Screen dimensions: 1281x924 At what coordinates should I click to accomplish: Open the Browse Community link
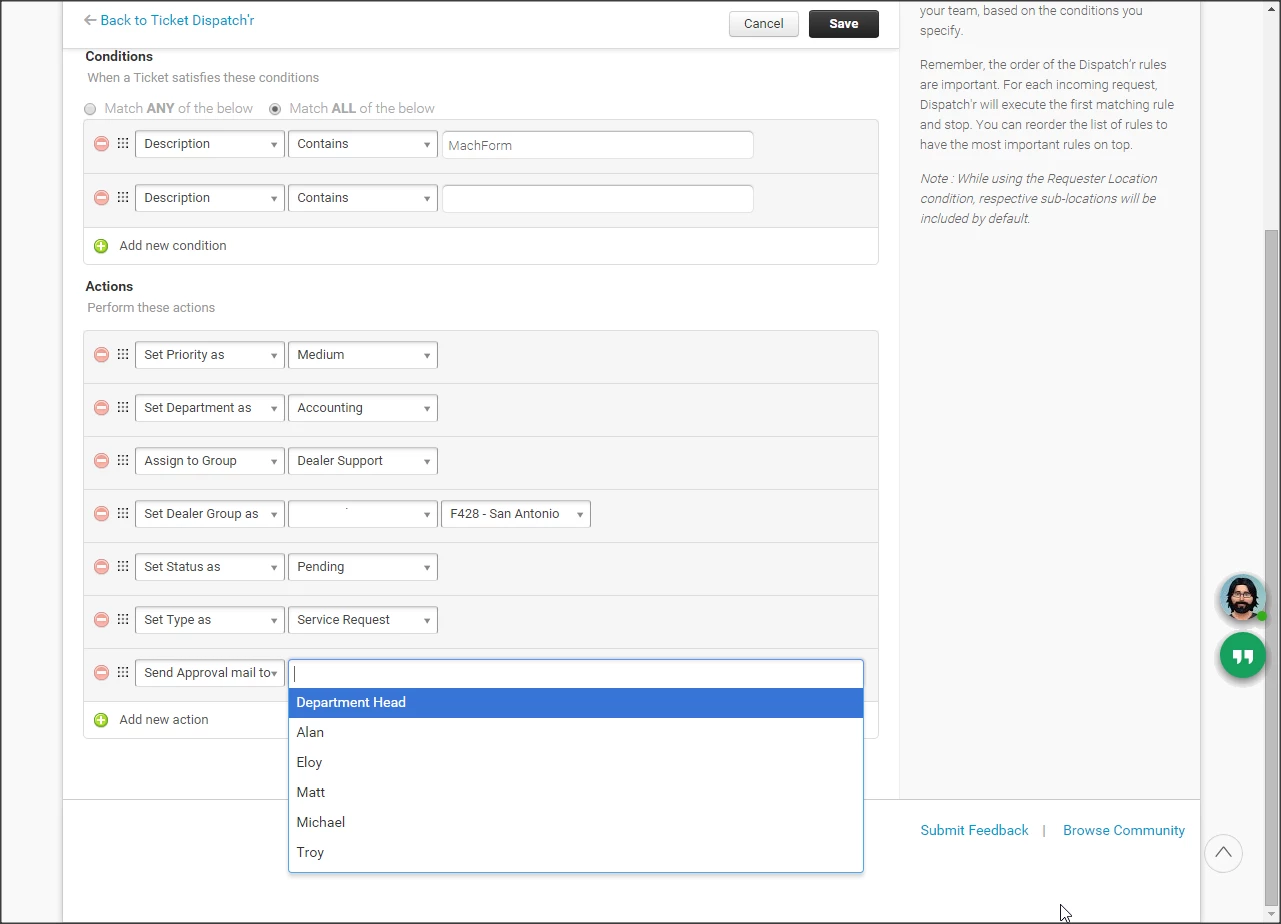pos(1124,830)
